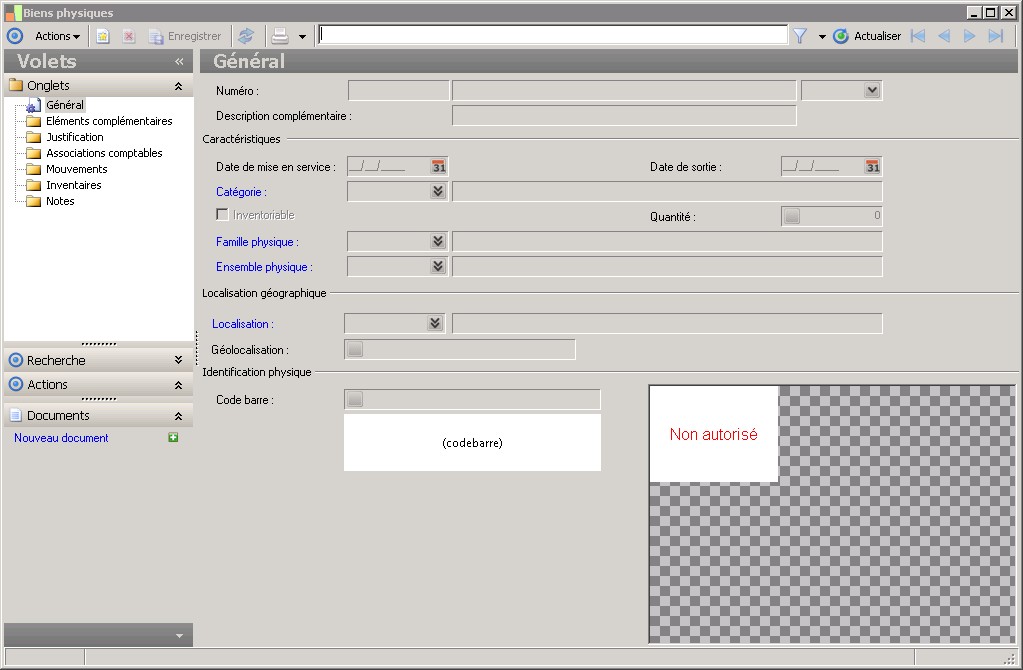Screen dimensions: 1023x670
Task: Select the Général tree item
Action: tap(65, 105)
